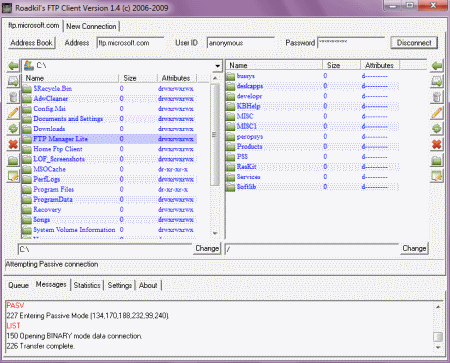Click the application icon in the title bar
The width and height of the screenshot is (450, 363).
[x=7, y=8]
